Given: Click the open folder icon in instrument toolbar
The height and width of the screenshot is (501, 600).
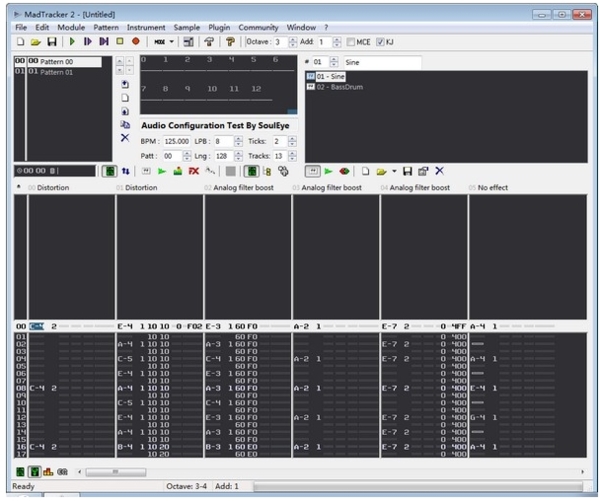Looking at the screenshot, I should [x=381, y=172].
